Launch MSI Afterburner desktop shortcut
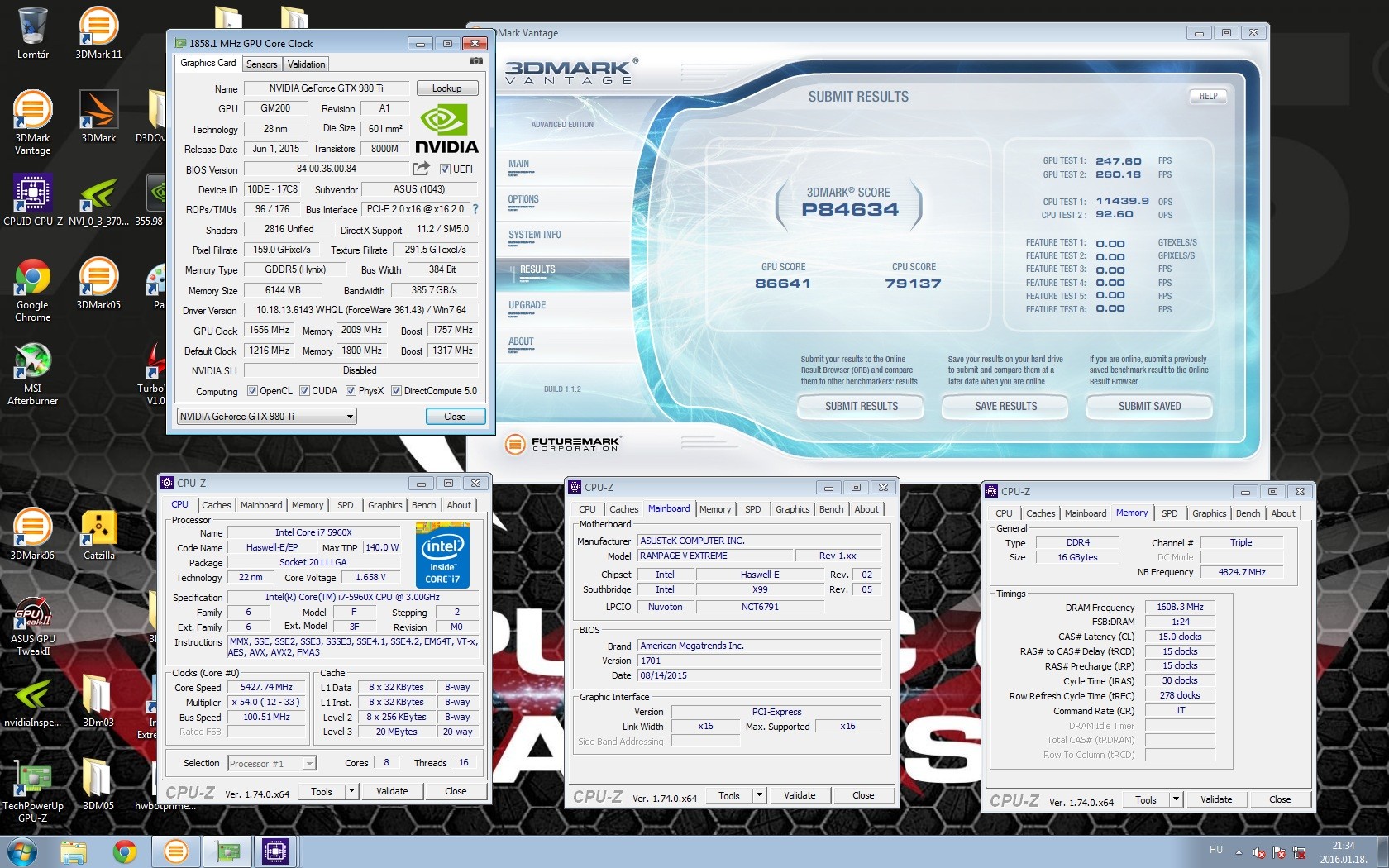 (32, 374)
